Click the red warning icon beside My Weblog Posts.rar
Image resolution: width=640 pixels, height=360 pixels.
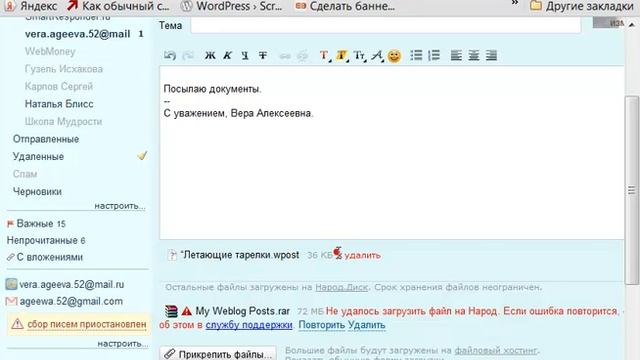coord(187,311)
